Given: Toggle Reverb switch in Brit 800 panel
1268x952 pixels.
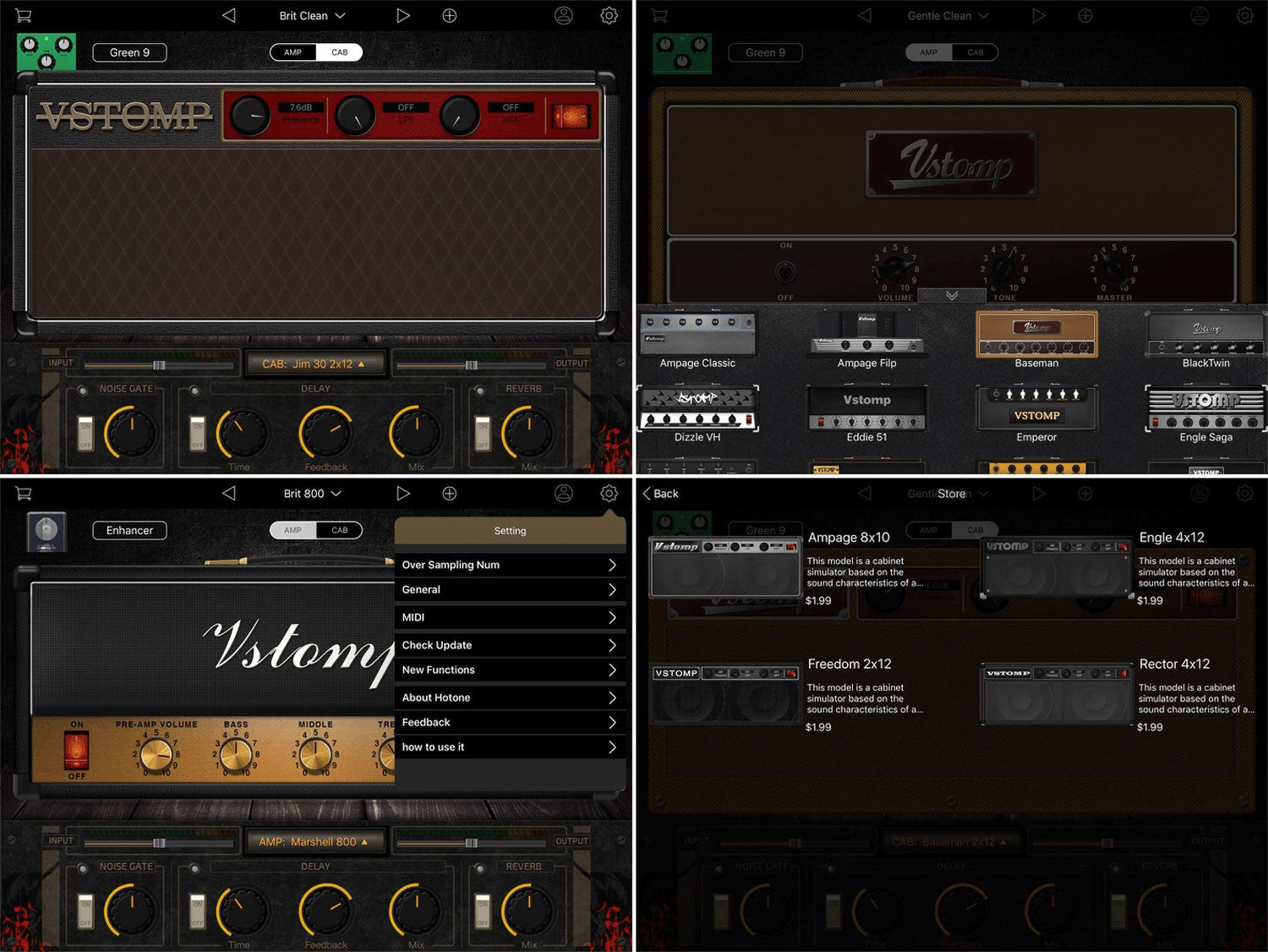Looking at the screenshot, I should tap(483, 911).
